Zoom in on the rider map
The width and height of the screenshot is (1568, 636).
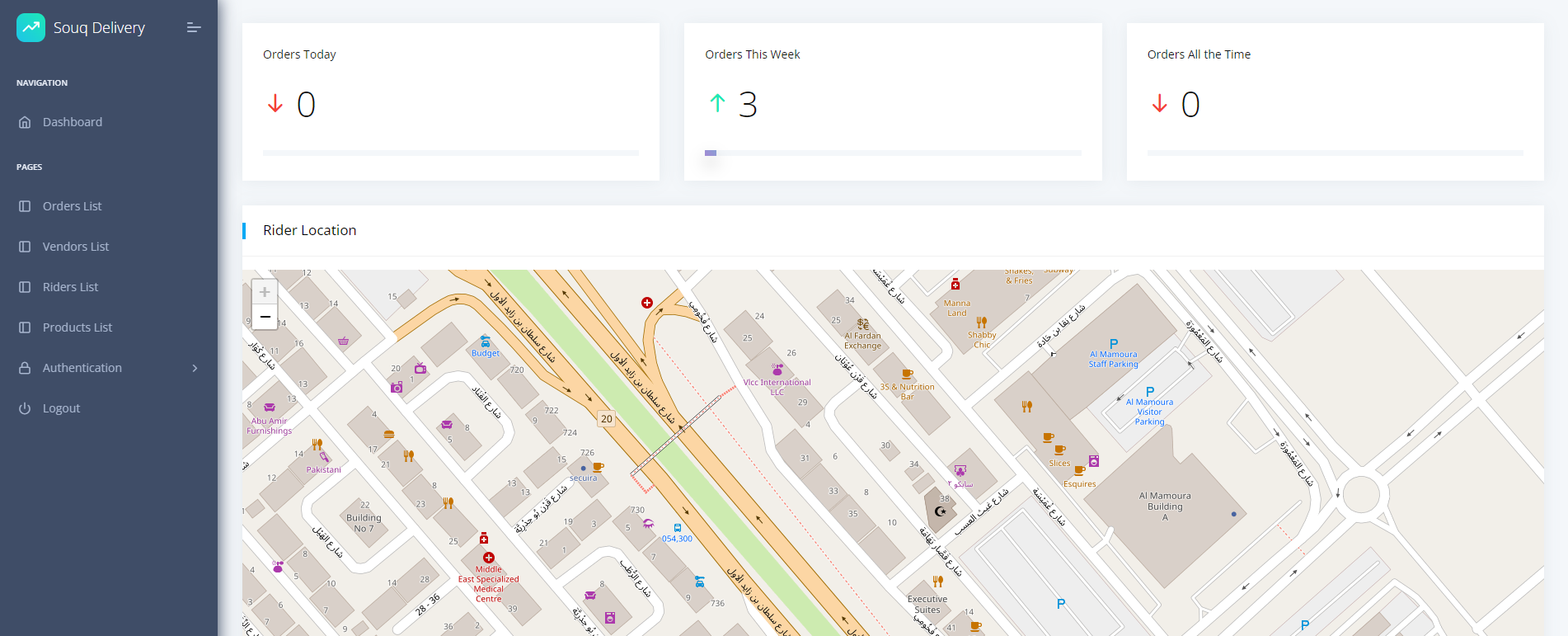pos(265,292)
